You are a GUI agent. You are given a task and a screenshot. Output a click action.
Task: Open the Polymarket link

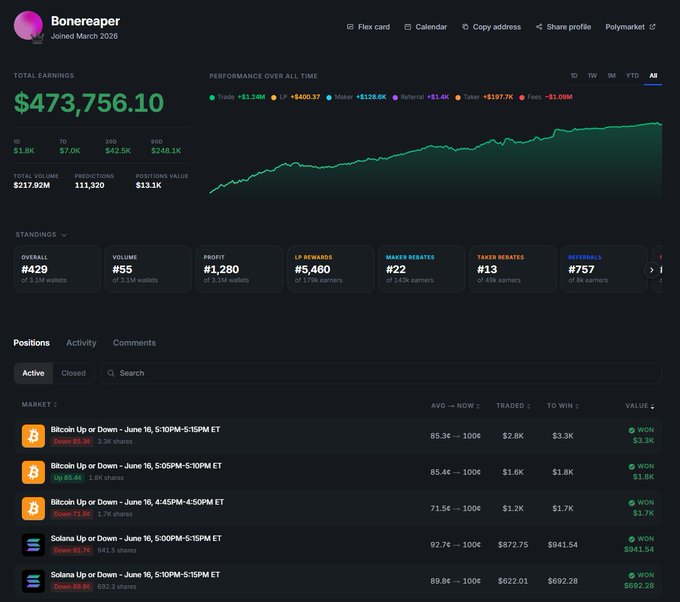point(631,27)
